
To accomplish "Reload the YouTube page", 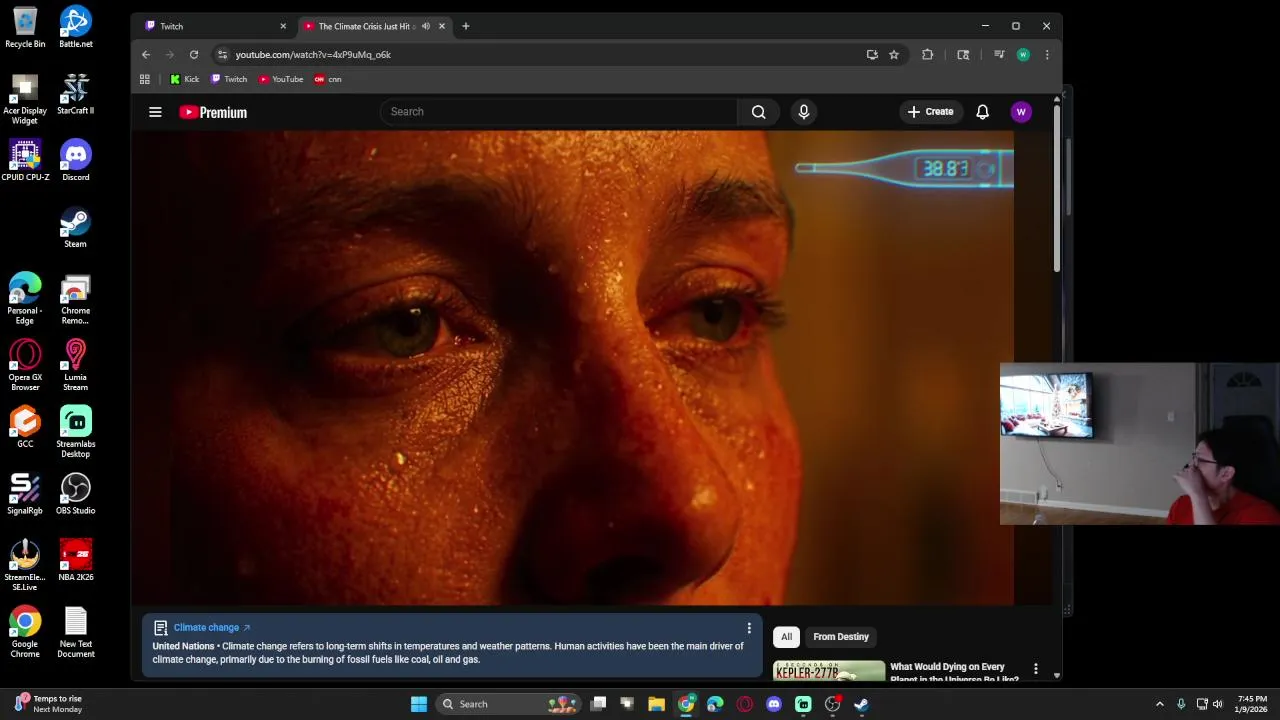I will pos(194,55).
